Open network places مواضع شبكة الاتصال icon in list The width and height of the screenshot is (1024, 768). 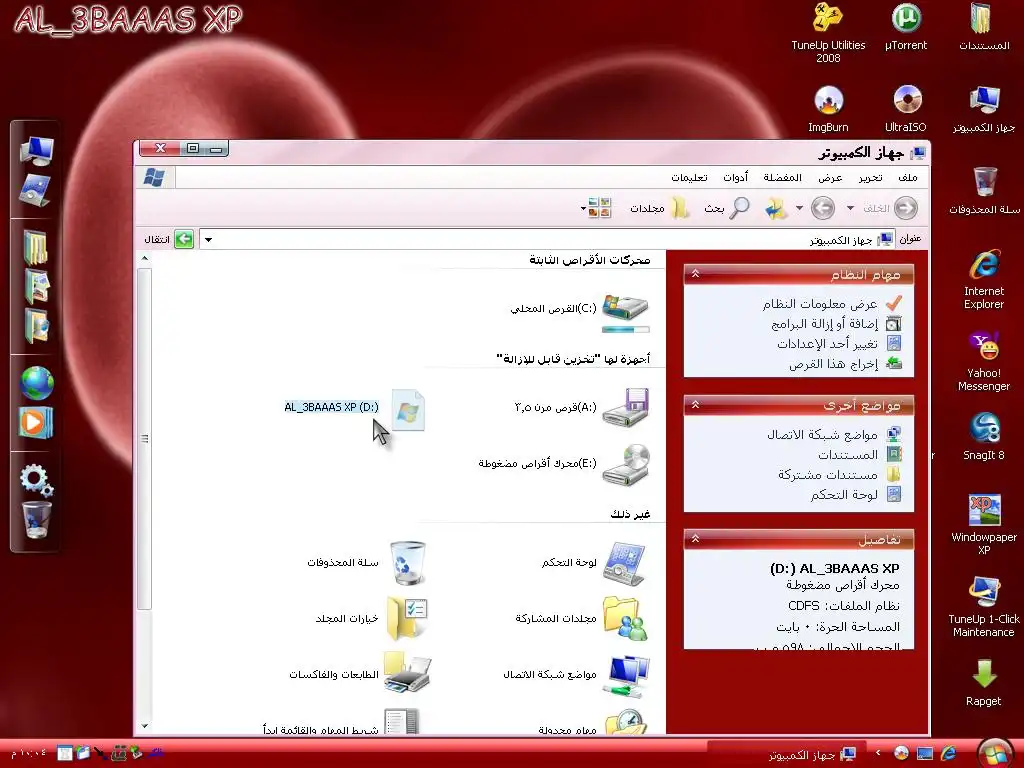click(x=625, y=676)
